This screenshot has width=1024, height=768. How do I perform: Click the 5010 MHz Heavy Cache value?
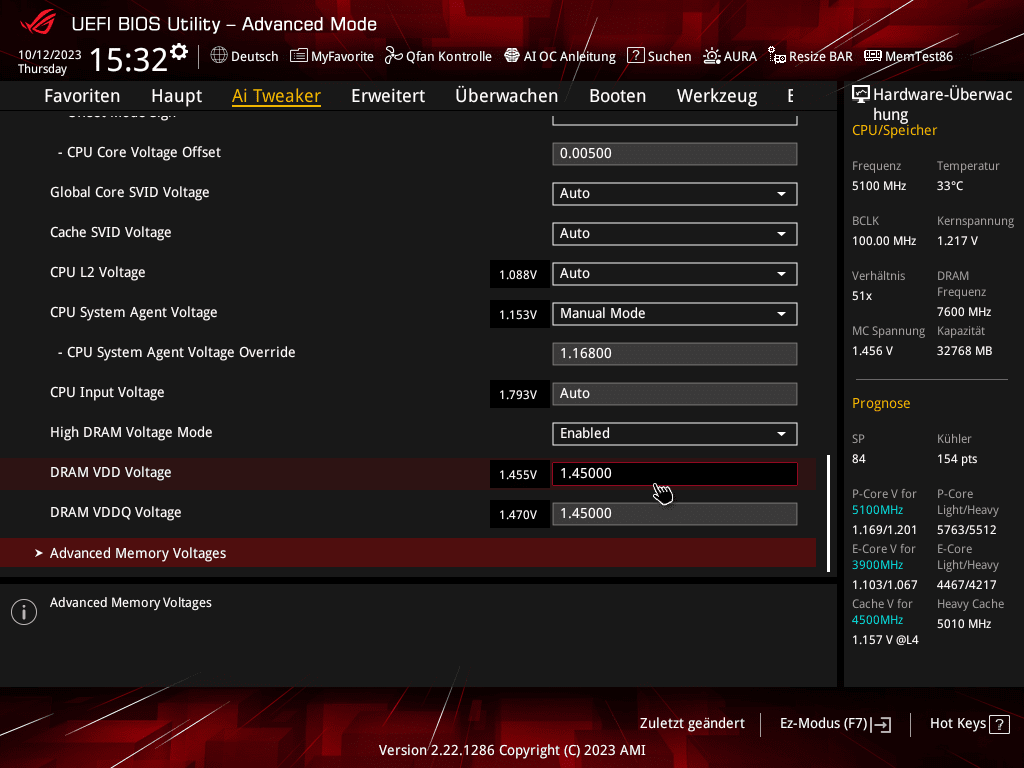click(964, 624)
